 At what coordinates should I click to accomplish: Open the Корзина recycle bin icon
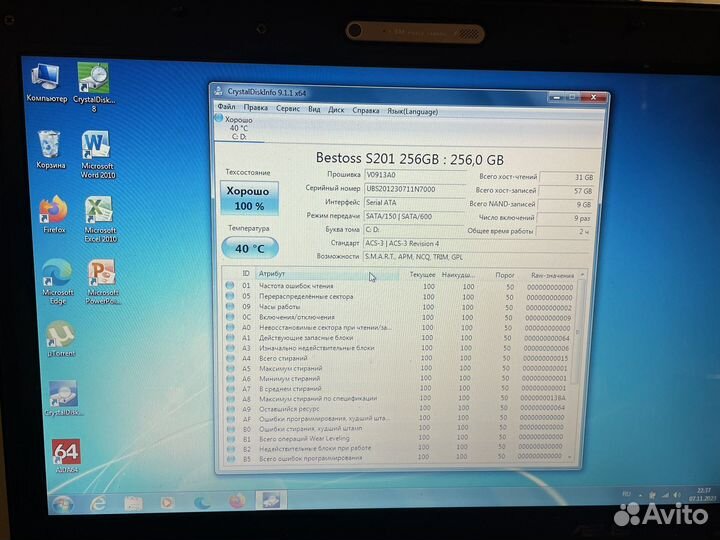coord(50,149)
